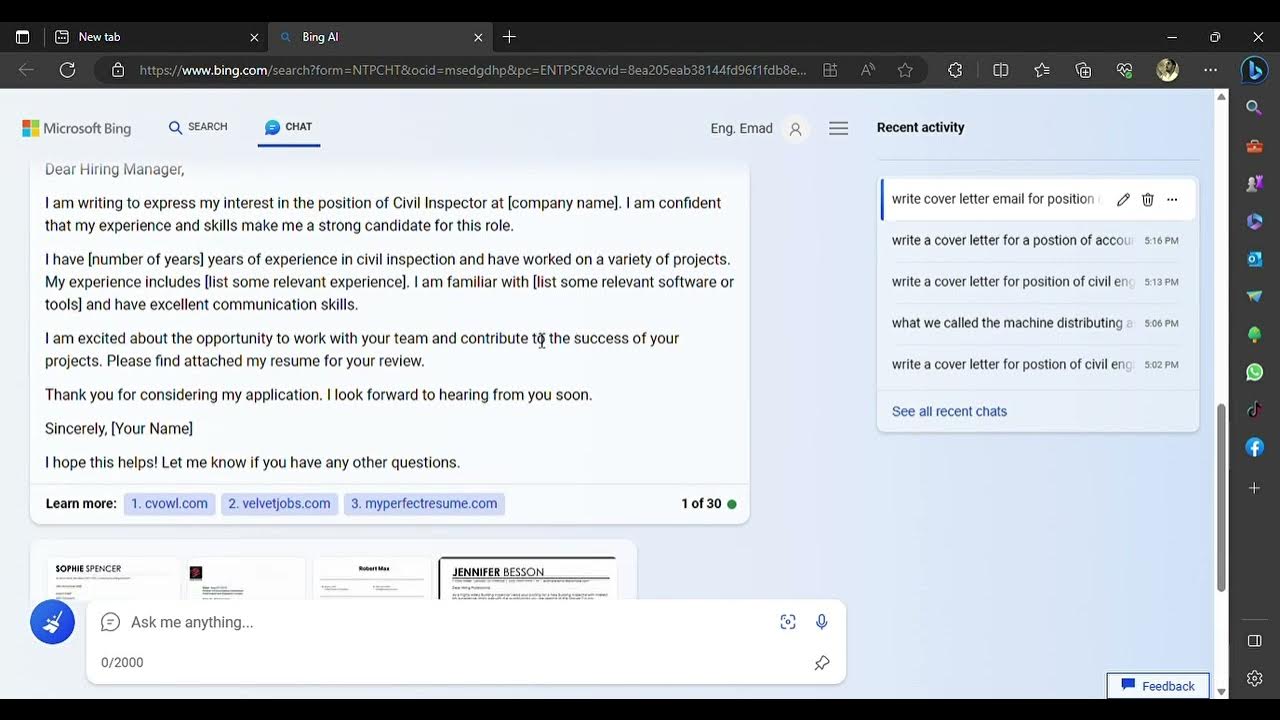
Task: Open the velvetjobs.com source link
Action: (x=279, y=504)
